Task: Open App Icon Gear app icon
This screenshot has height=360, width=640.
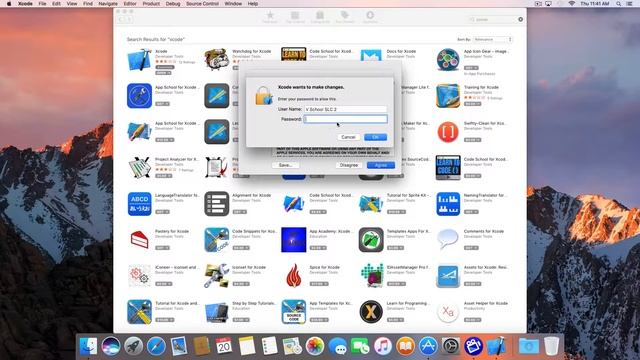Action: pos(448,60)
